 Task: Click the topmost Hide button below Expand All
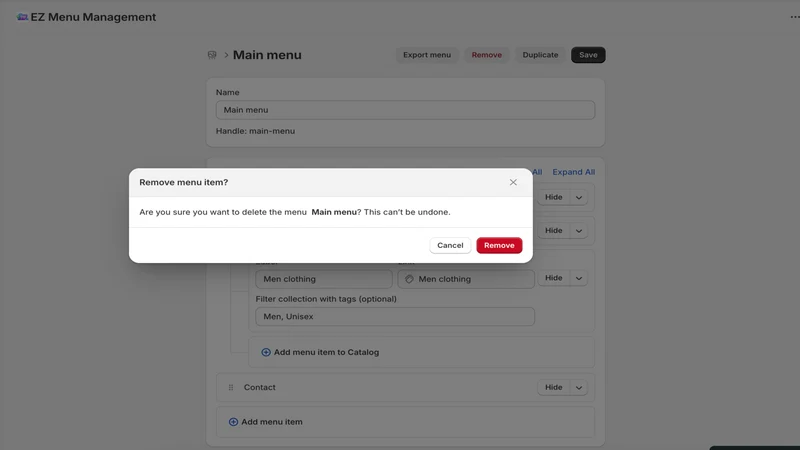tap(554, 197)
